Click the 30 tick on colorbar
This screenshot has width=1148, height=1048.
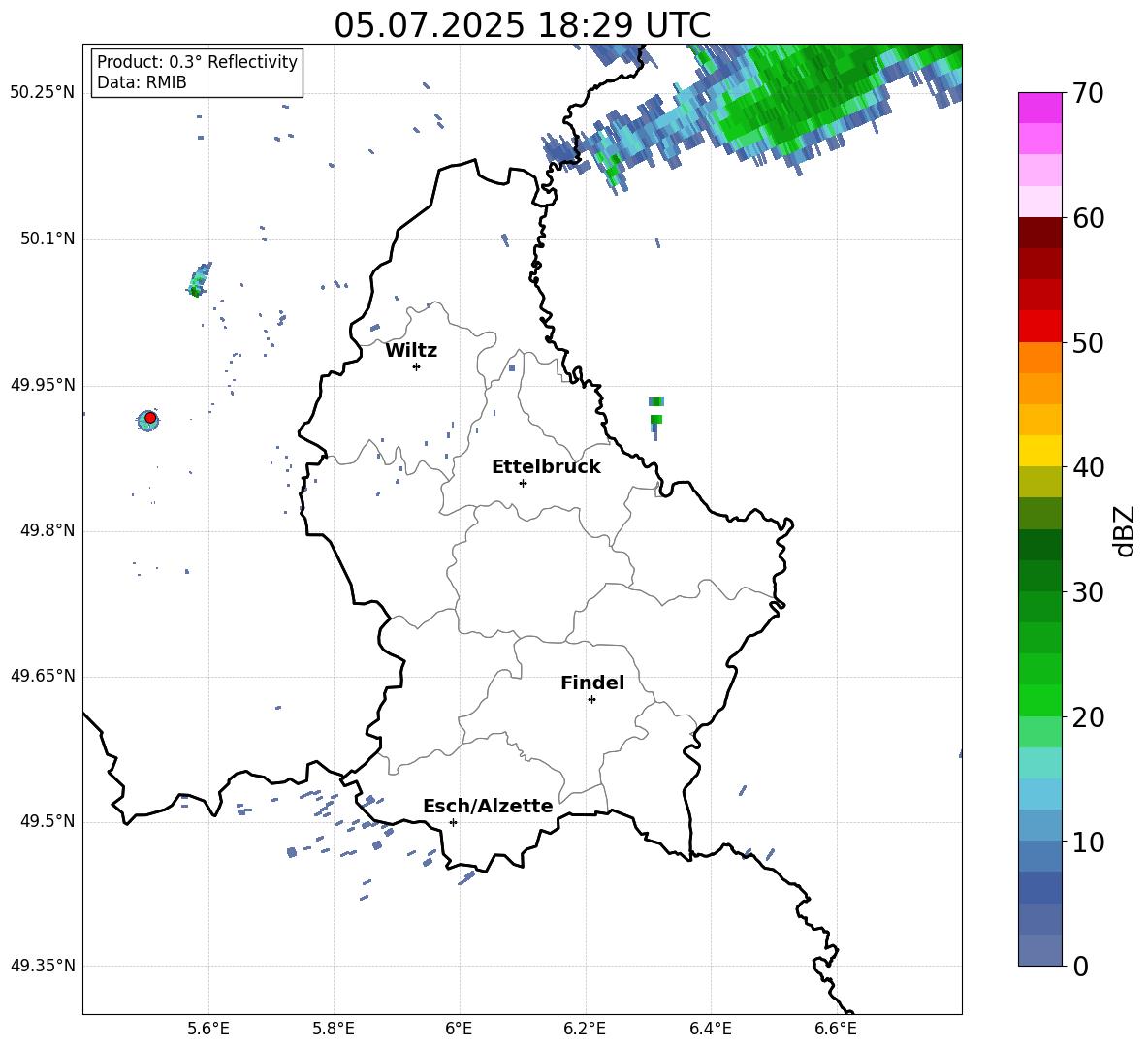[1088, 592]
